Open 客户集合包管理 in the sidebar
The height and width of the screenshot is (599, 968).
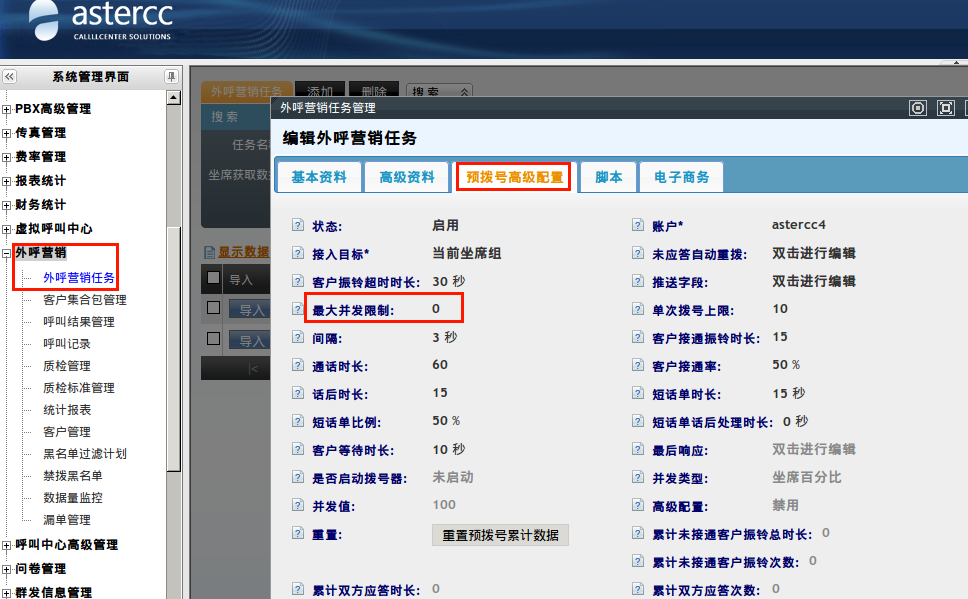pos(85,300)
